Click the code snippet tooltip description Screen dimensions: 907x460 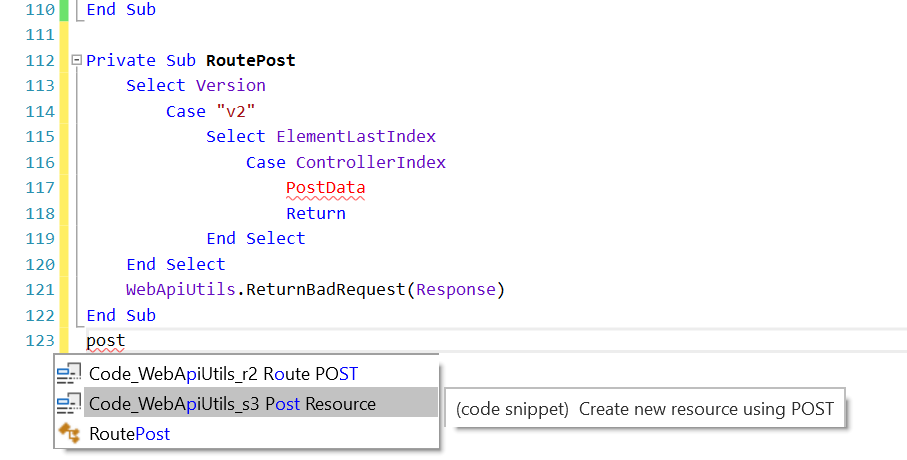tap(644, 408)
